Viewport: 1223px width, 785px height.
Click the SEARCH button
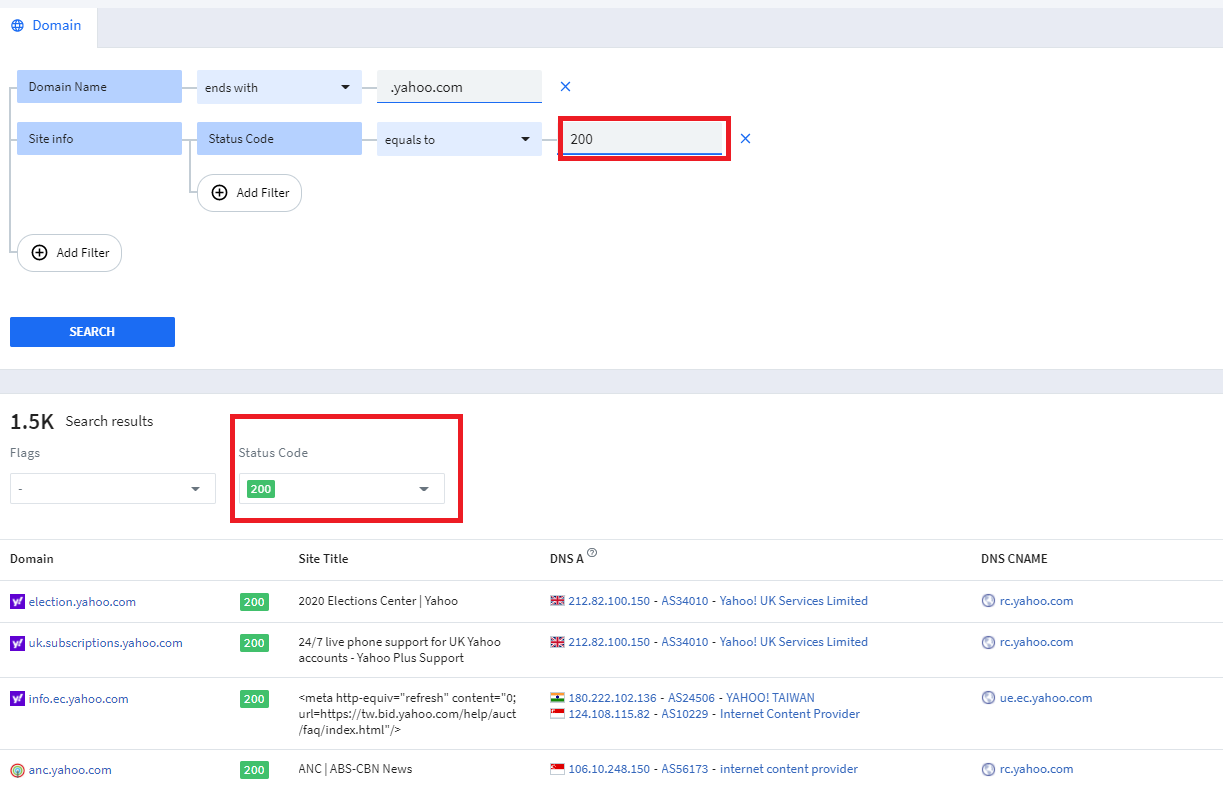(92, 332)
